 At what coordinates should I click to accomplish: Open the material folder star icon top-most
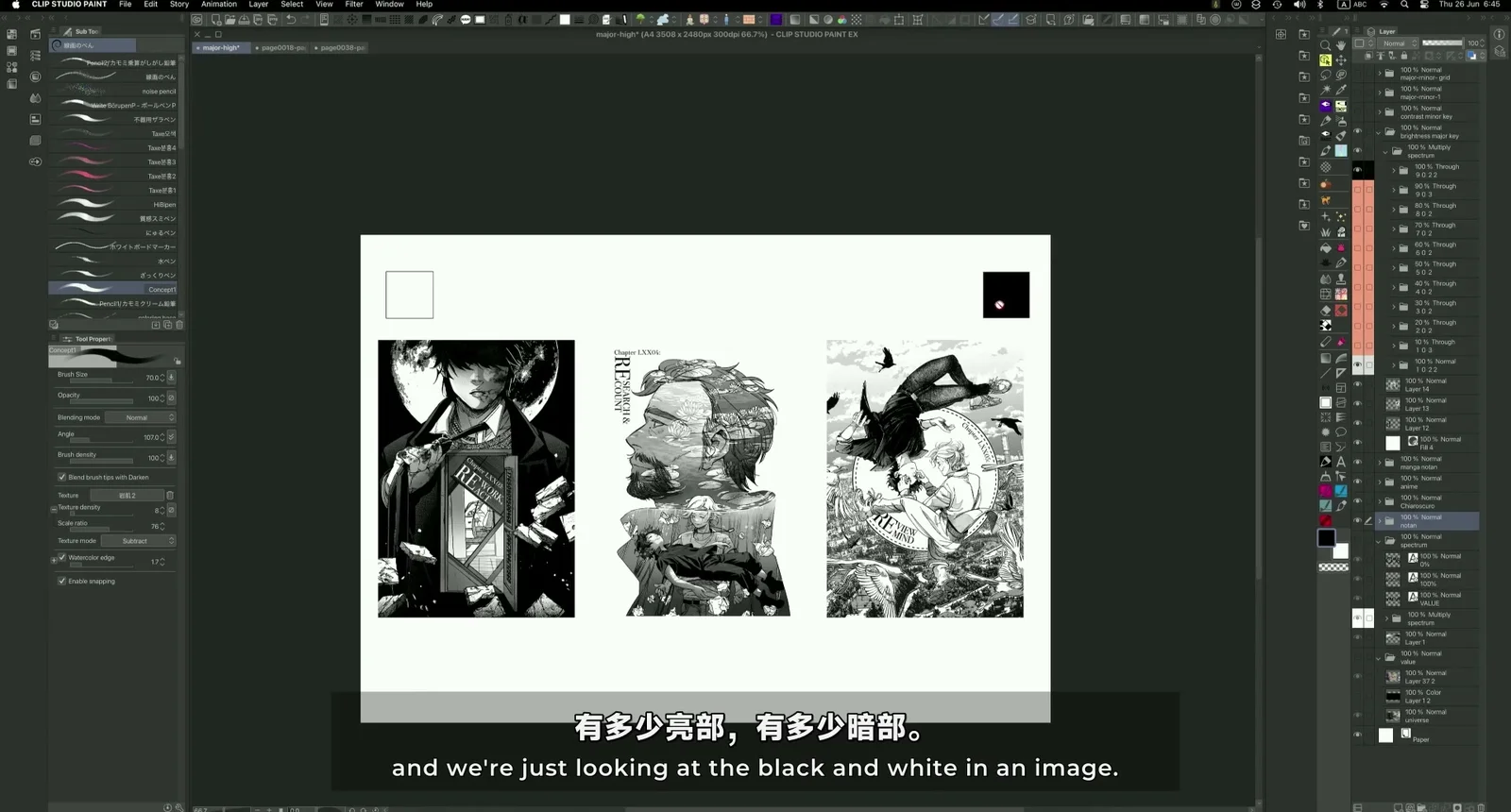click(1303, 34)
